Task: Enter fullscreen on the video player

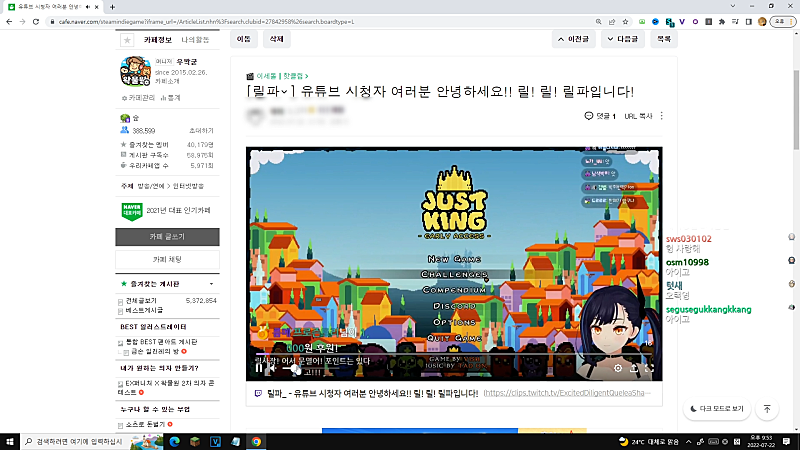Action: [x=649, y=368]
